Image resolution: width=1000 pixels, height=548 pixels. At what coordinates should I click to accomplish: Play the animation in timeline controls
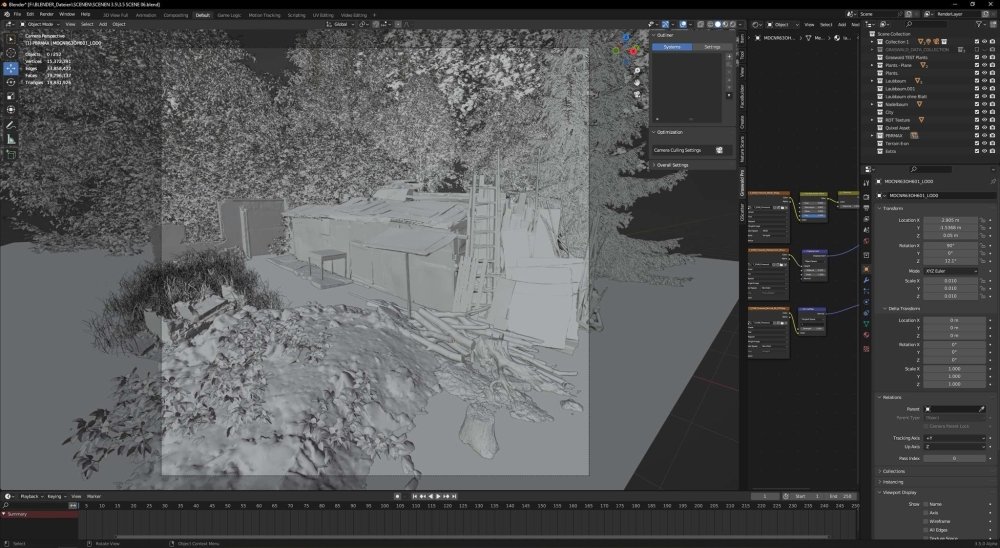click(438, 496)
